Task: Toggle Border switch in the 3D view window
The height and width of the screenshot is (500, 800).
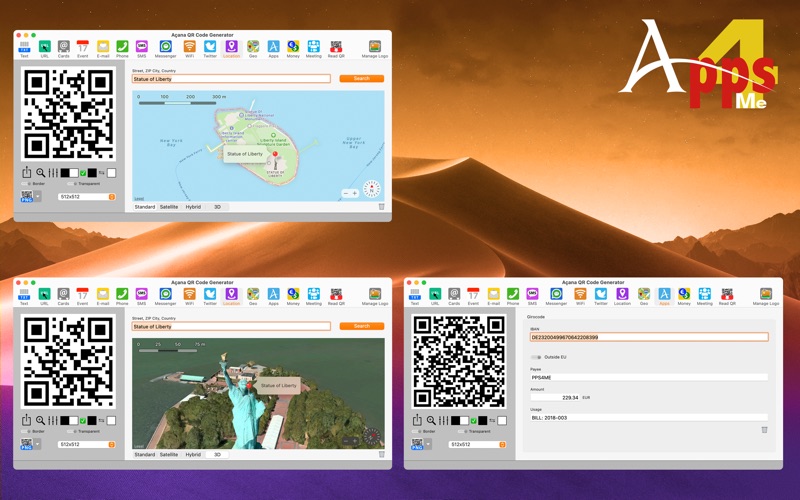Action: coord(26,431)
